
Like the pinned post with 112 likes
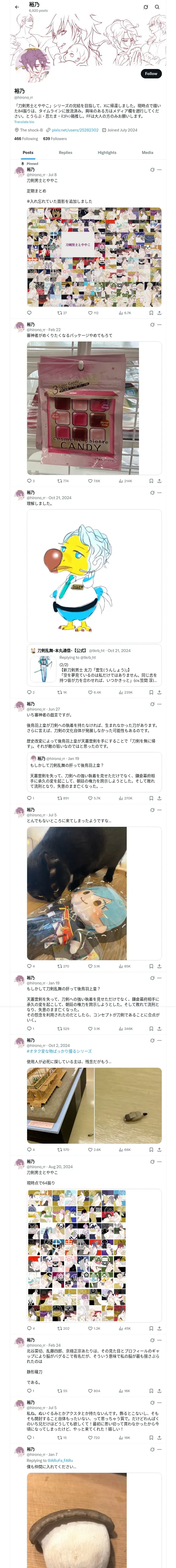(x=90, y=313)
